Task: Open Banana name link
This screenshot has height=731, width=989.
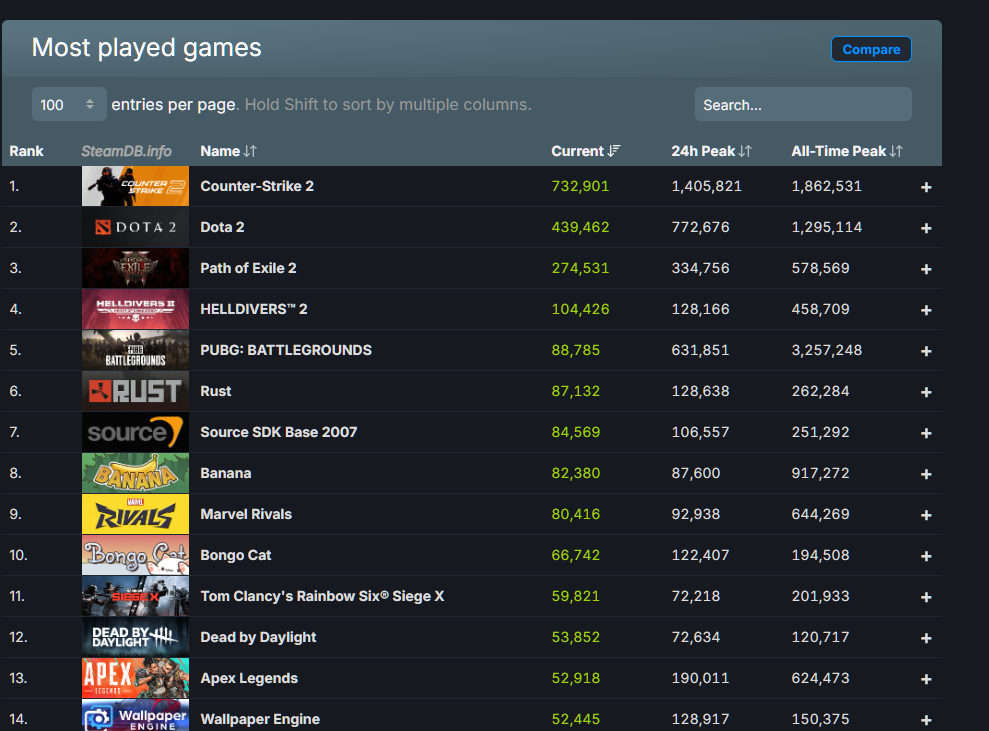Action: click(226, 473)
